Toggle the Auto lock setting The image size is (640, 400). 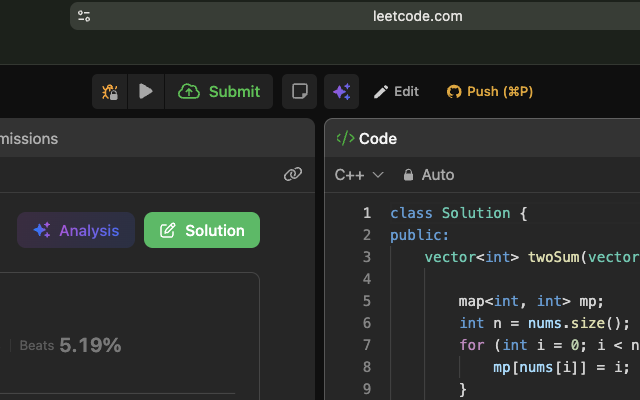[429, 175]
